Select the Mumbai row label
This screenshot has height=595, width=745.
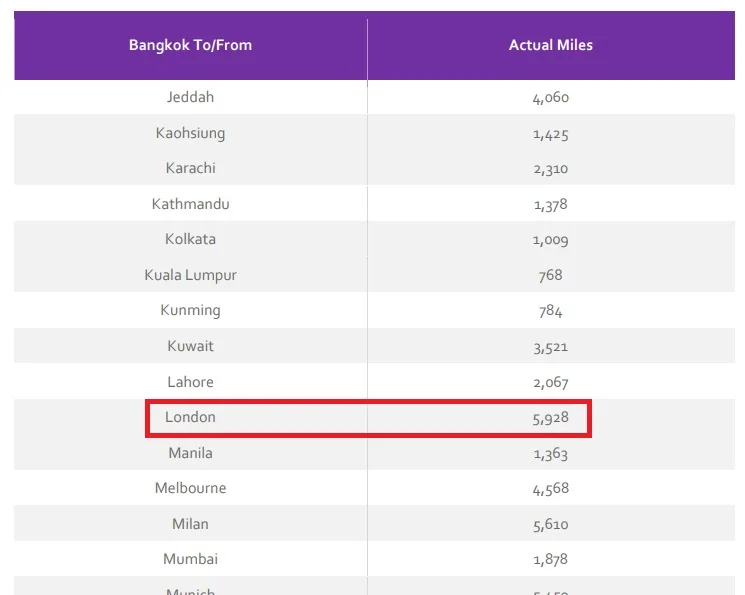[191, 559]
